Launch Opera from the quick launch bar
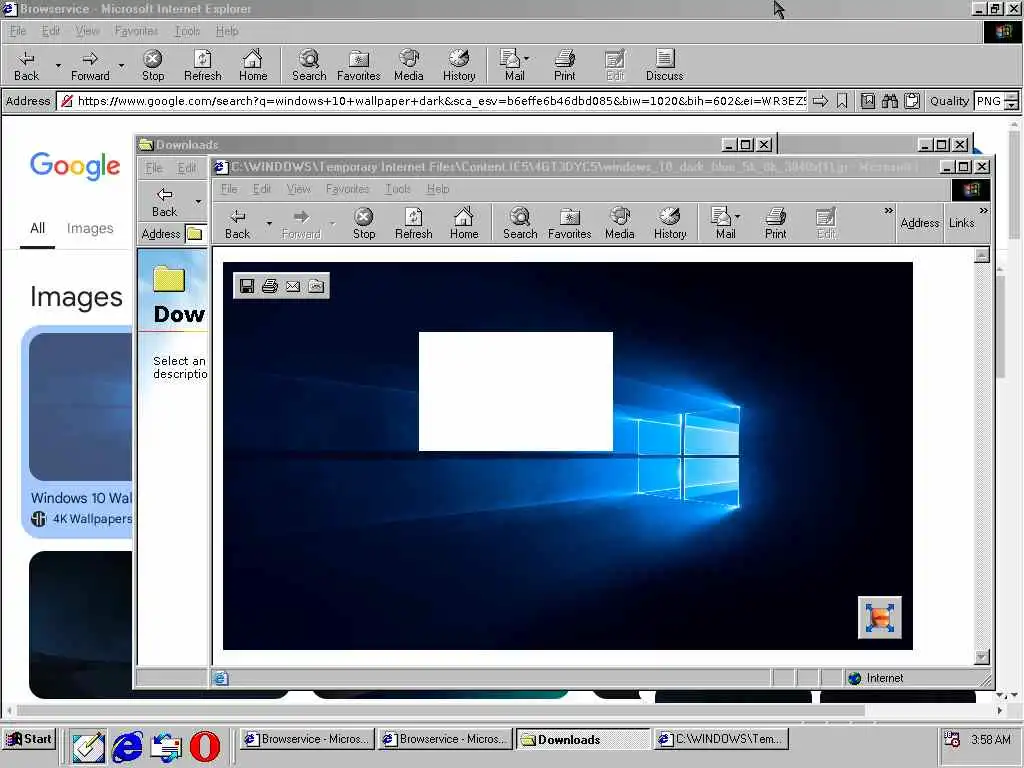 click(204, 746)
